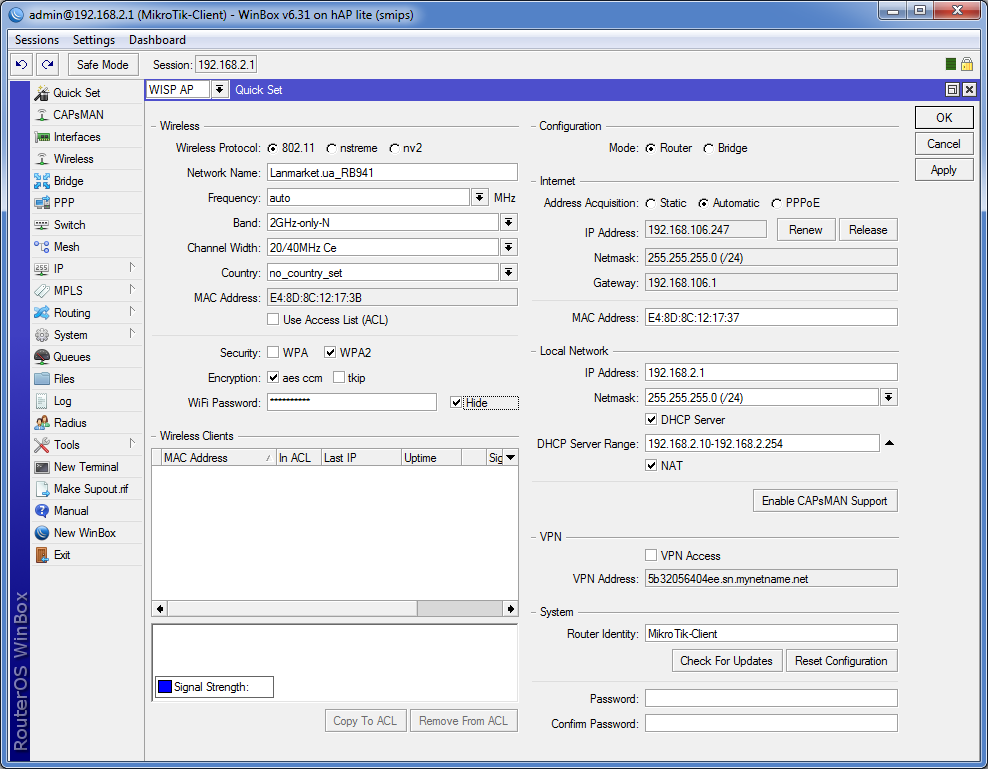Enable VPN Access checkbox
The height and width of the screenshot is (769, 988).
click(652, 555)
